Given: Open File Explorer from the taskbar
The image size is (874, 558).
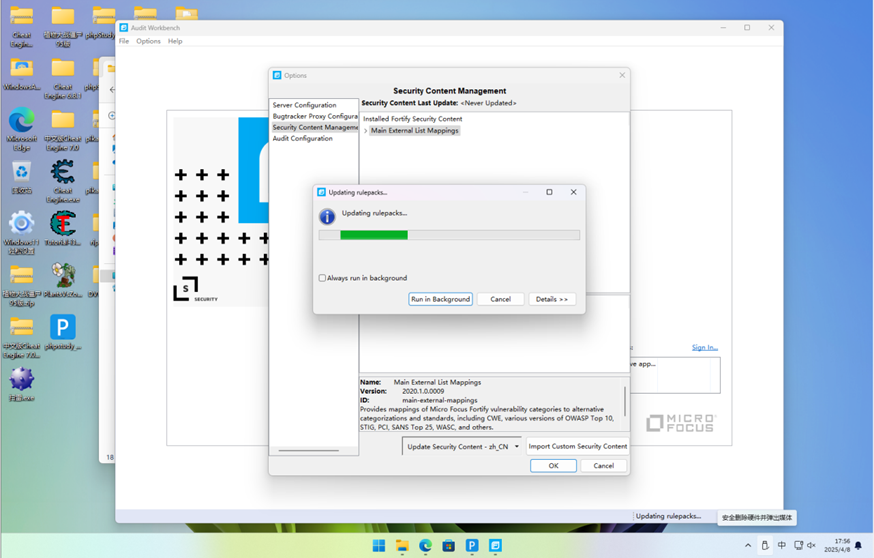Looking at the screenshot, I should (402, 546).
